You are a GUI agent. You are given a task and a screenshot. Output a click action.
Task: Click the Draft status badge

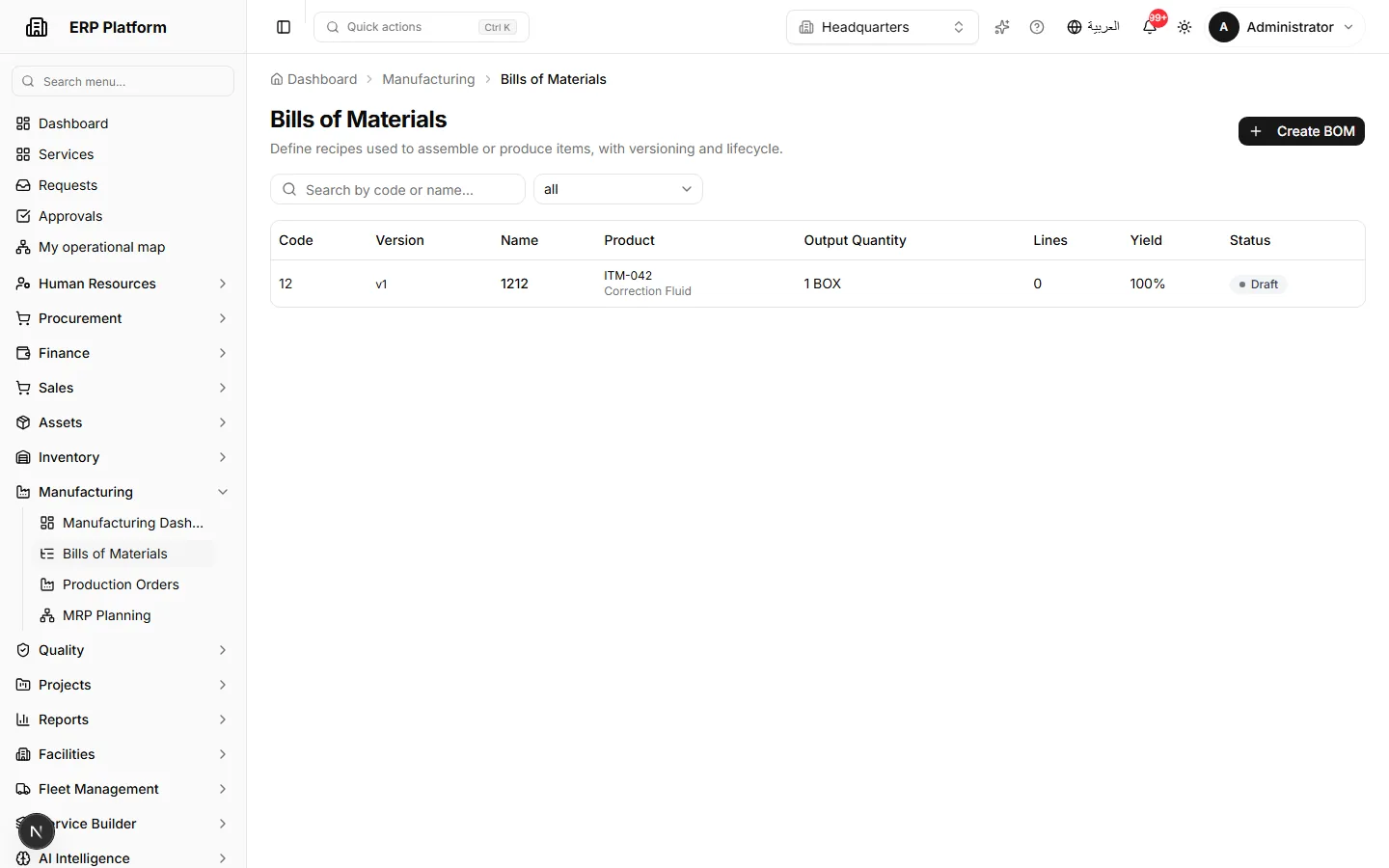coord(1259,285)
